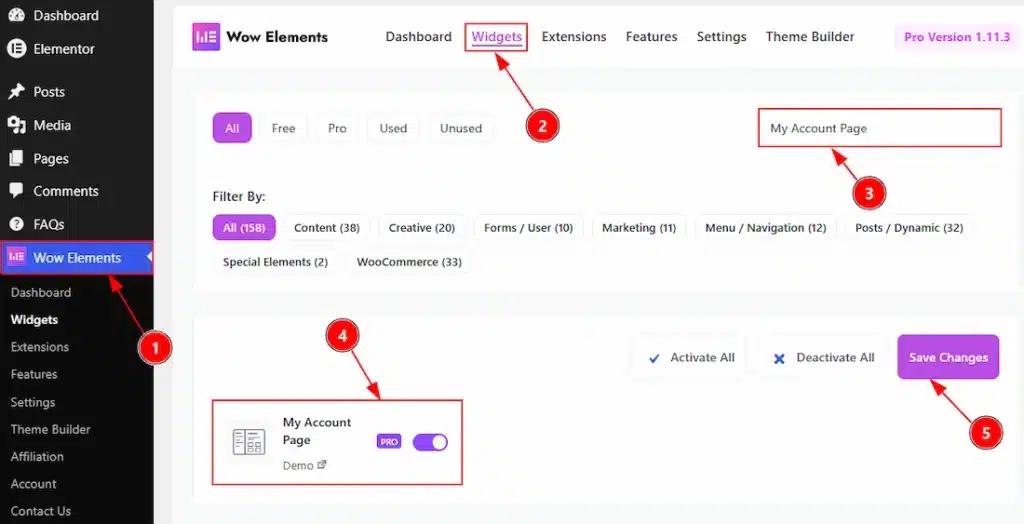Open Extensions in sidebar submenu
The image size is (1024, 524).
pyautogui.click(x=39, y=347)
